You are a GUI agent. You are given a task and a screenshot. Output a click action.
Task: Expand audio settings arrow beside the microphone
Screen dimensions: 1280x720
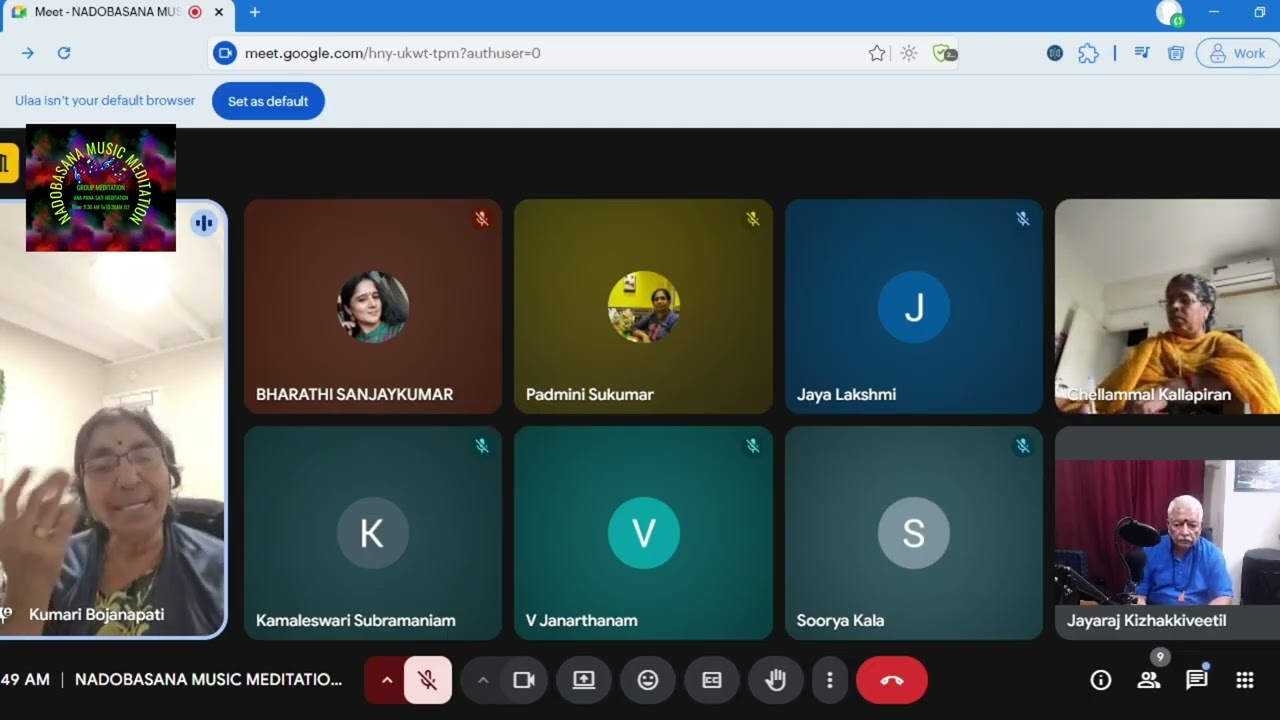click(386, 680)
